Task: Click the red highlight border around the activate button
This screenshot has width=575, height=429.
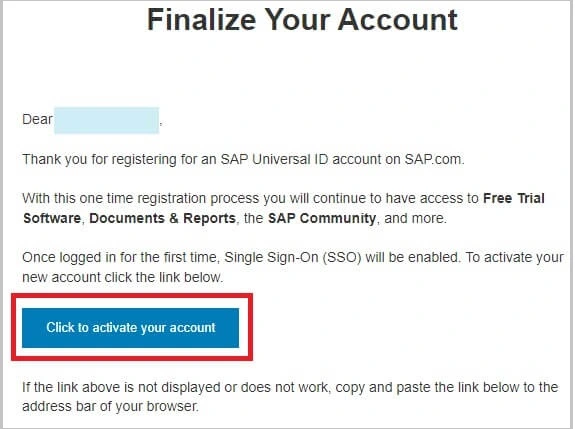Action: tap(132, 296)
